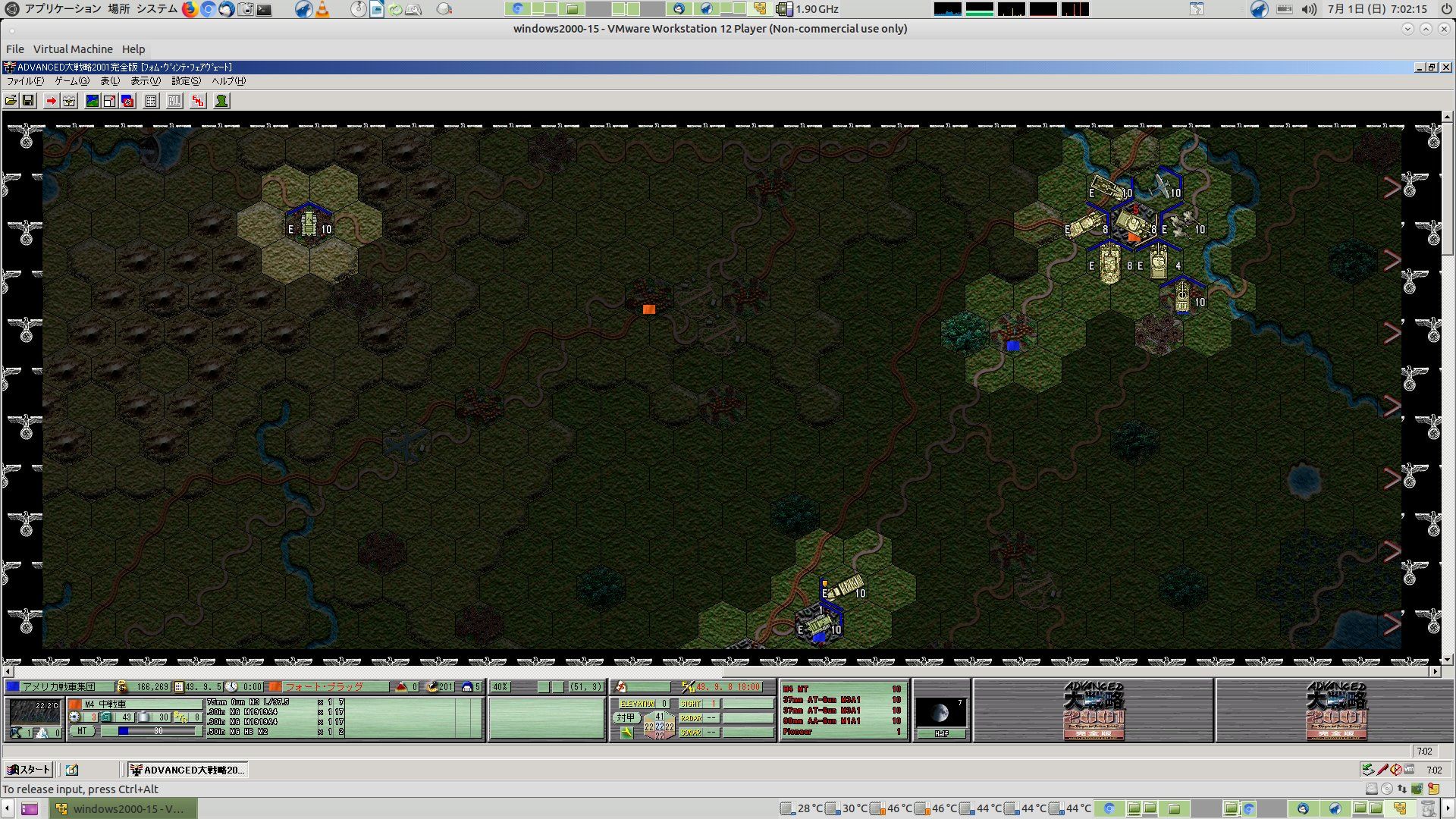The height and width of the screenshot is (819, 1456).
Task: Expand the 表示(V) menu
Action: click(145, 81)
